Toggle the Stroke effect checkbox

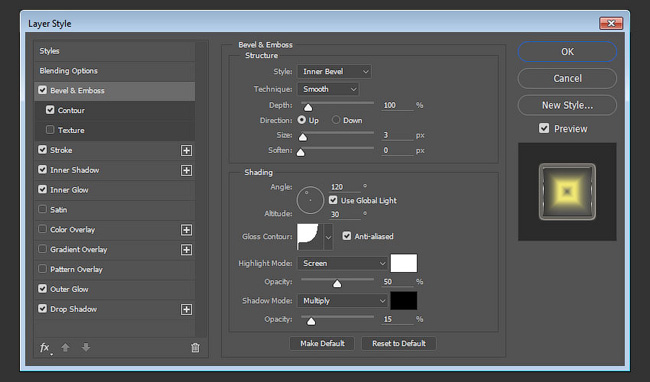pyautogui.click(x=42, y=150)
